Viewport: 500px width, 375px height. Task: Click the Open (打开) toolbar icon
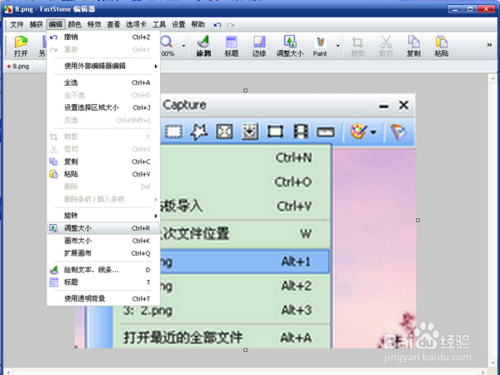click(x=21, y=46)
